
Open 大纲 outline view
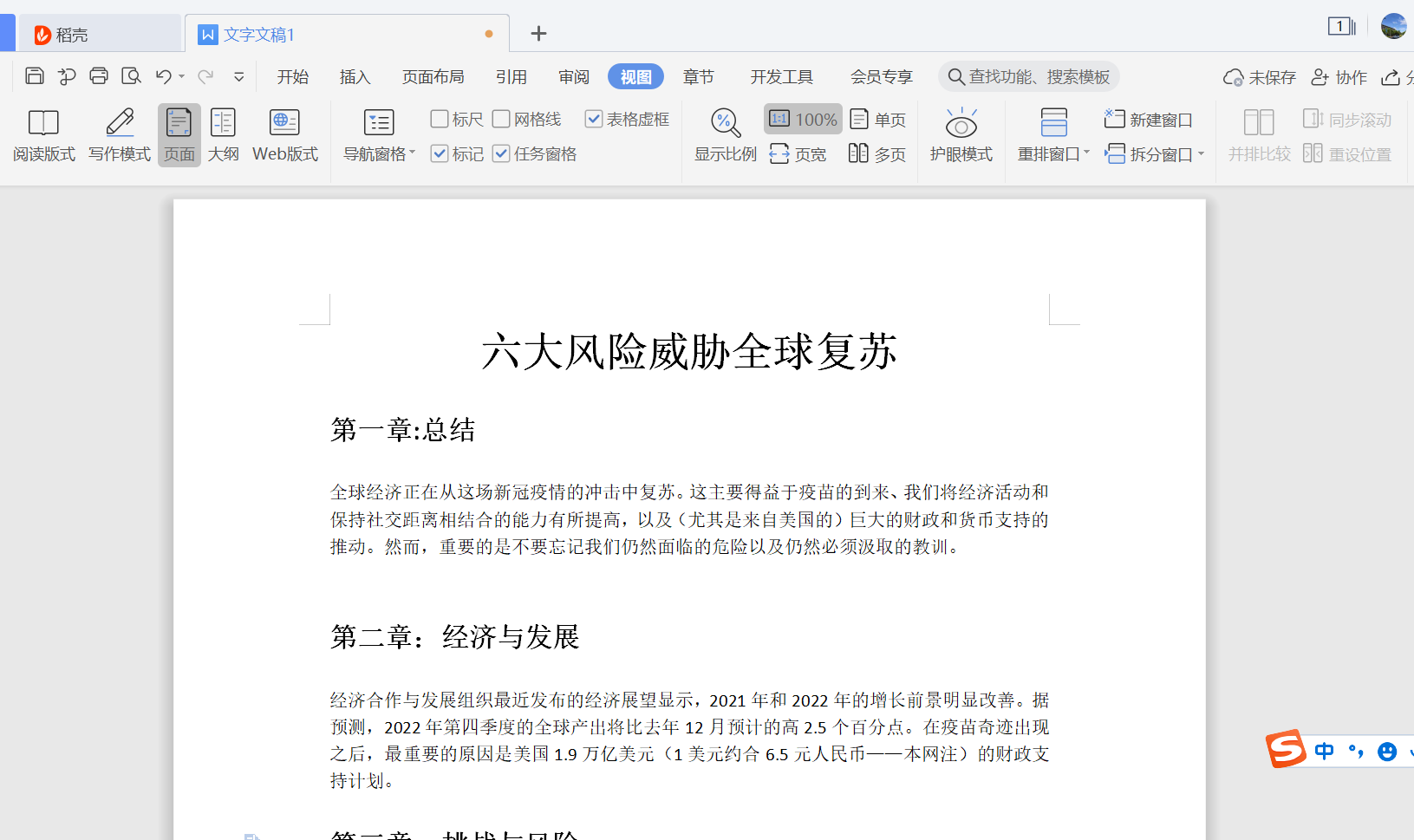(223, 134)
